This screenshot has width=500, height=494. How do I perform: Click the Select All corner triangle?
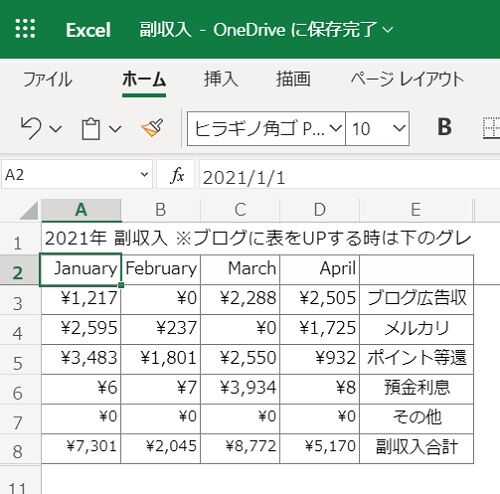[29, 211]
